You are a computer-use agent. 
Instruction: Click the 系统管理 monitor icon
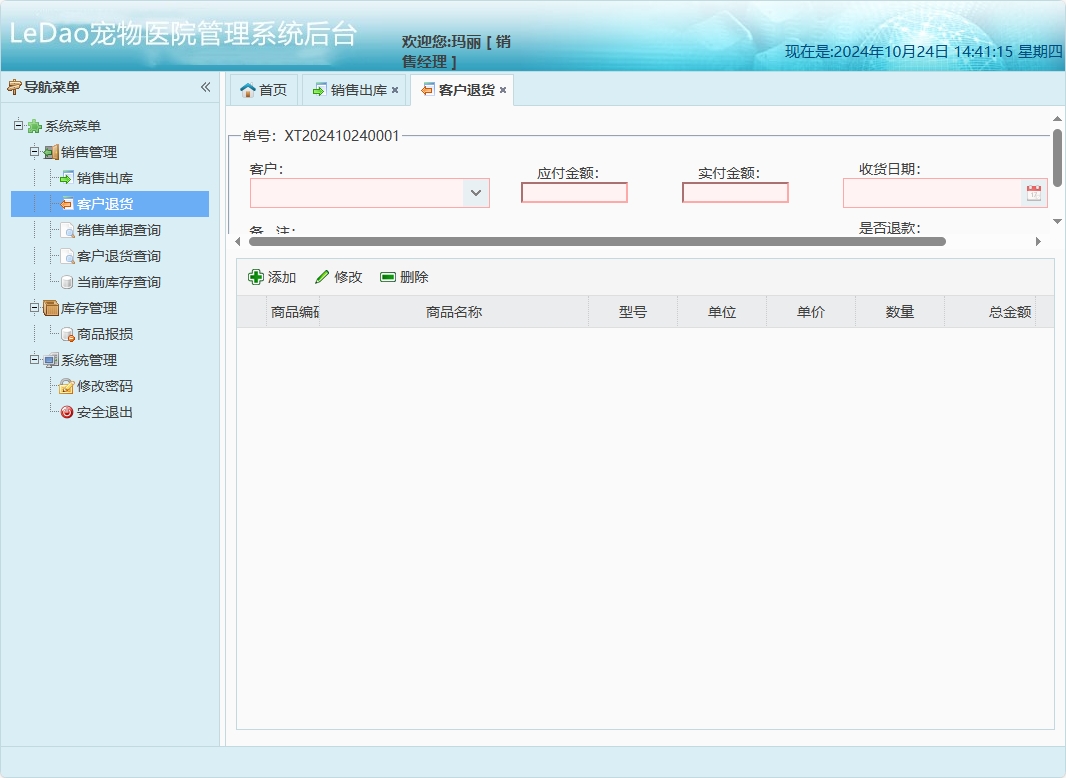tap(48, 359)
